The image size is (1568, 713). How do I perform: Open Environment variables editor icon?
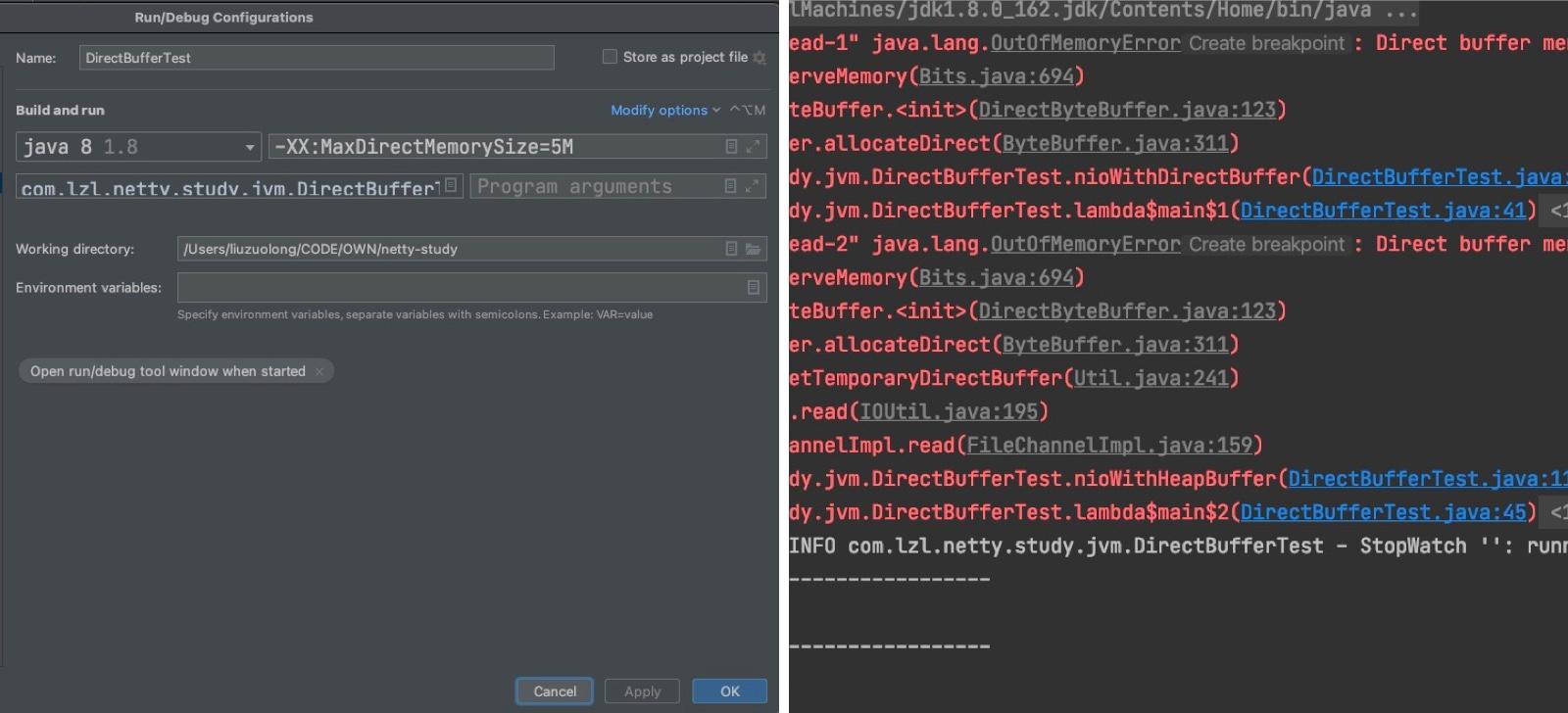pyautogui.click(x=753, y=287)
